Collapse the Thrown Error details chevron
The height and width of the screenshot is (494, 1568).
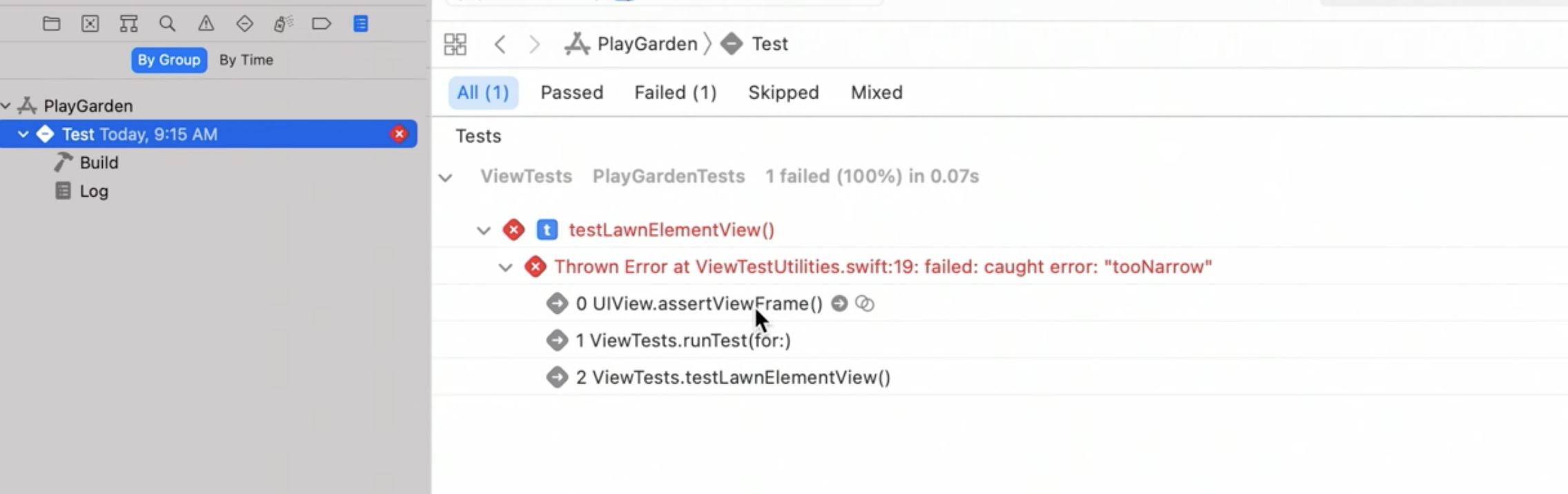click(x=506, y=268)
